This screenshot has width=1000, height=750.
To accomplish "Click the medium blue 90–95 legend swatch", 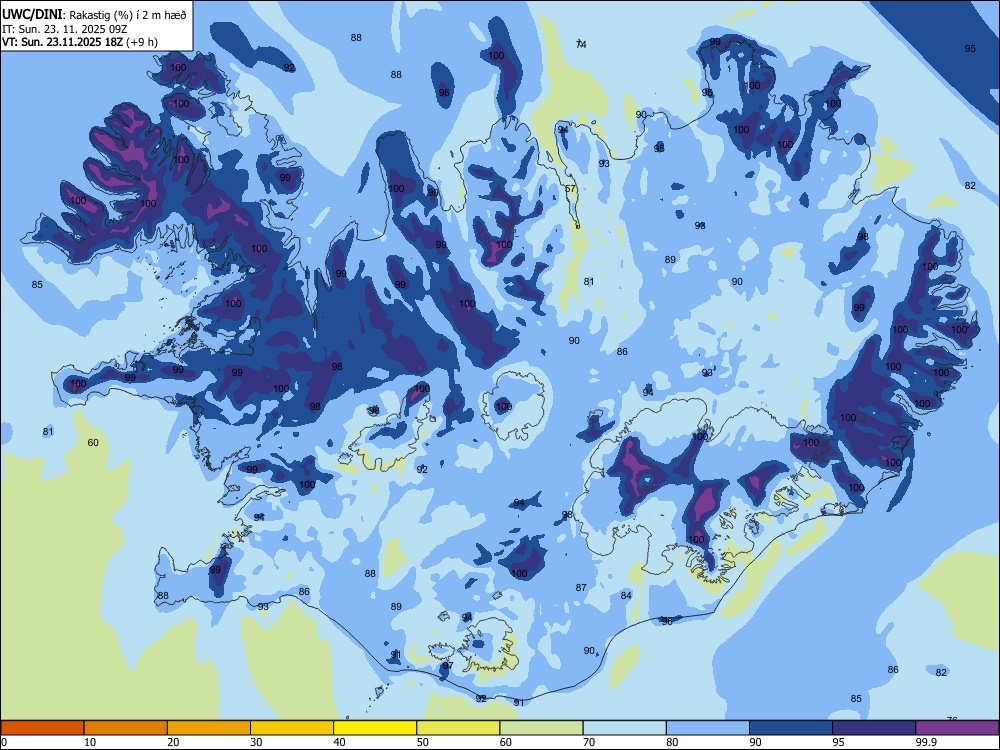I will 791,728.
